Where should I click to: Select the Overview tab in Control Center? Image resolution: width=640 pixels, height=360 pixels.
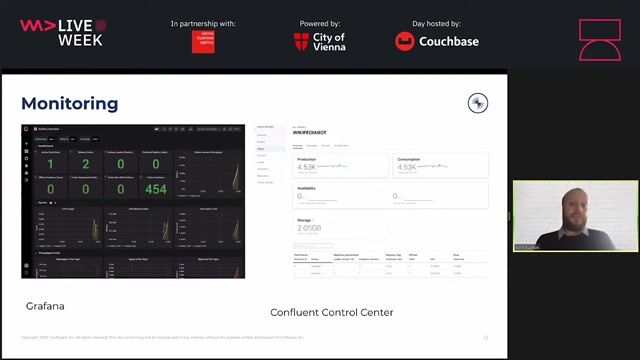298,146
